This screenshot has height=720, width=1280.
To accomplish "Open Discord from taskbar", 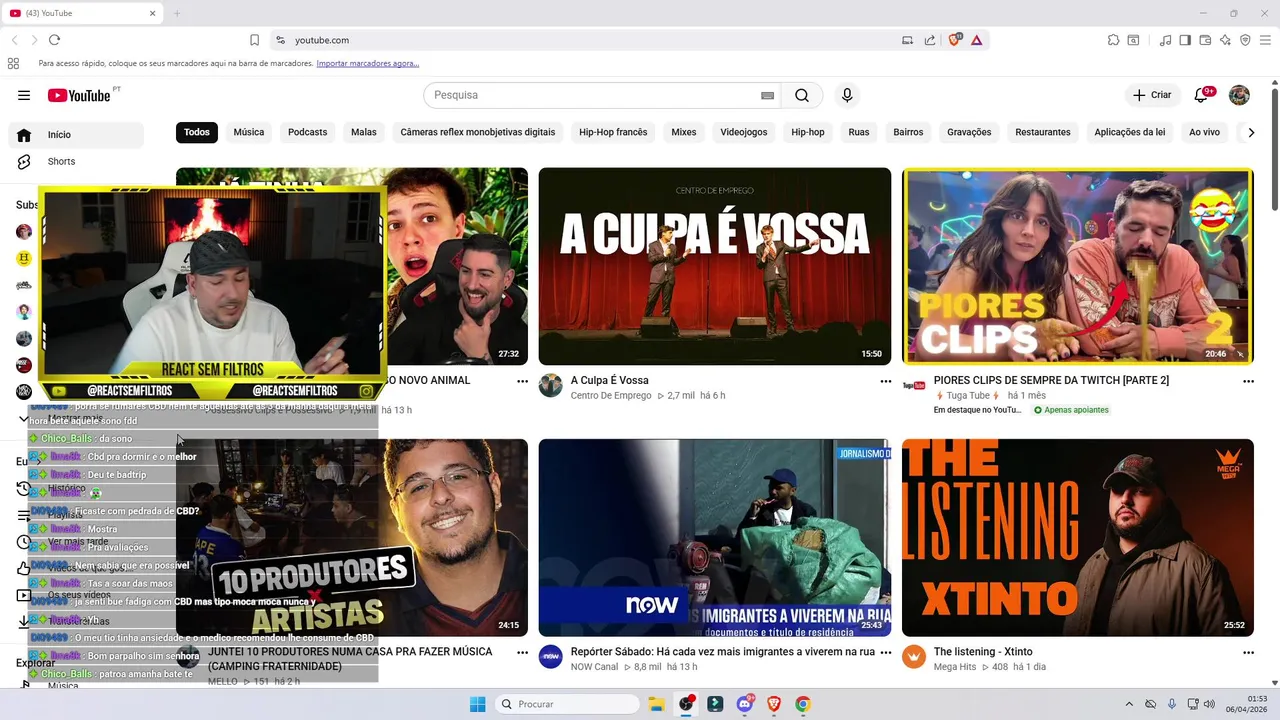I will click(x=745, y=704).
